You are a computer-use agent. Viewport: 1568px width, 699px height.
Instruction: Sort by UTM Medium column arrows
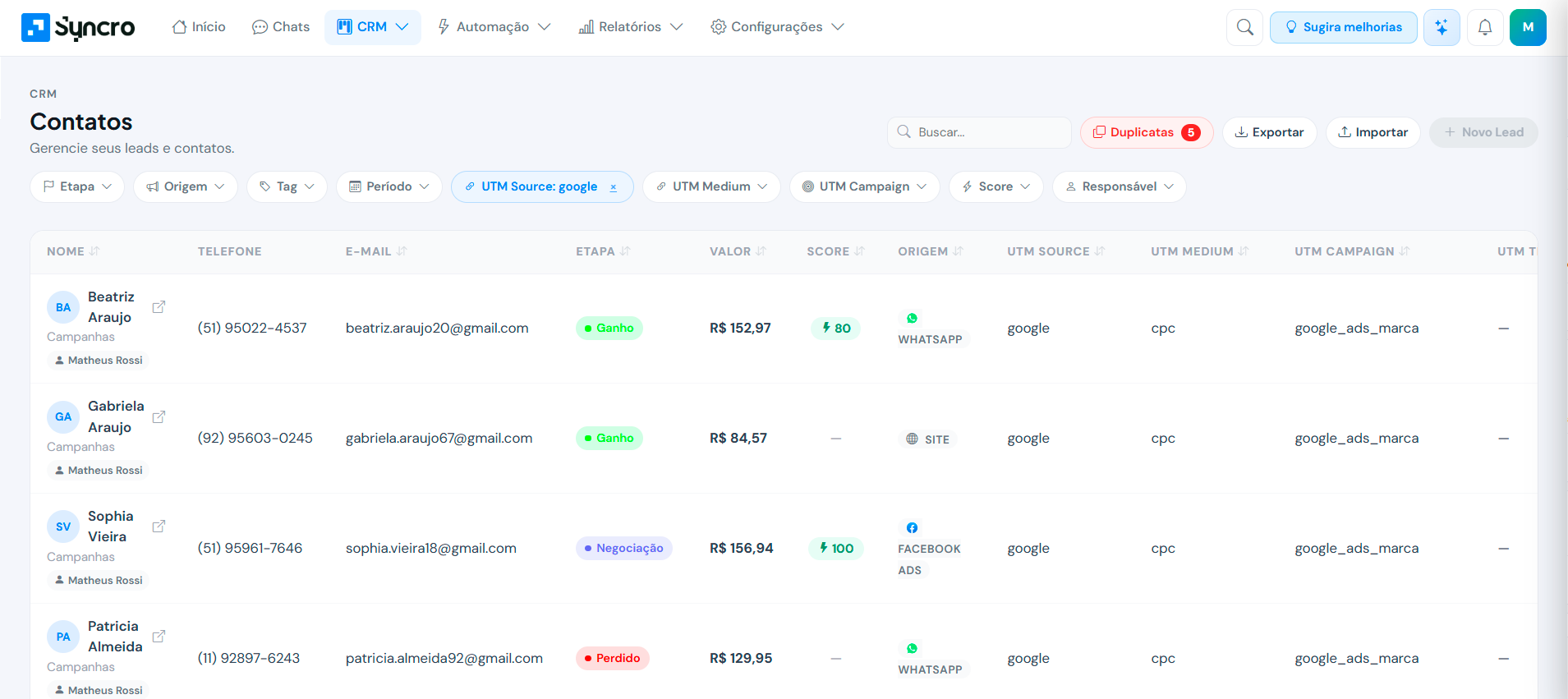tap(1244, 251)
